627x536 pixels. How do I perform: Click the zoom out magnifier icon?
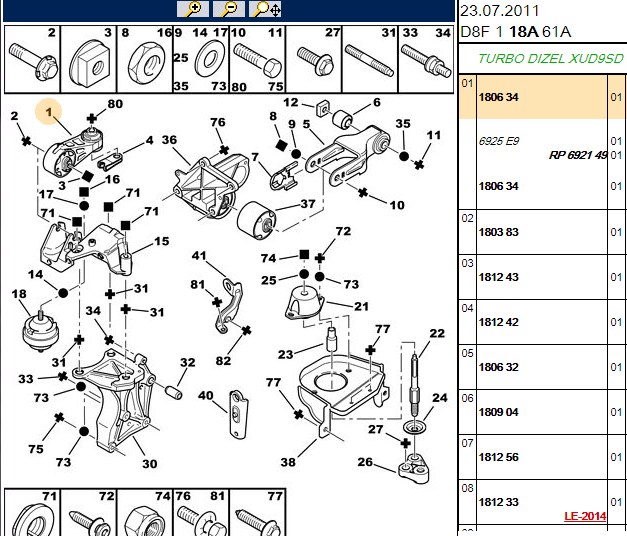pyautogui.click(x=229, y=8)
